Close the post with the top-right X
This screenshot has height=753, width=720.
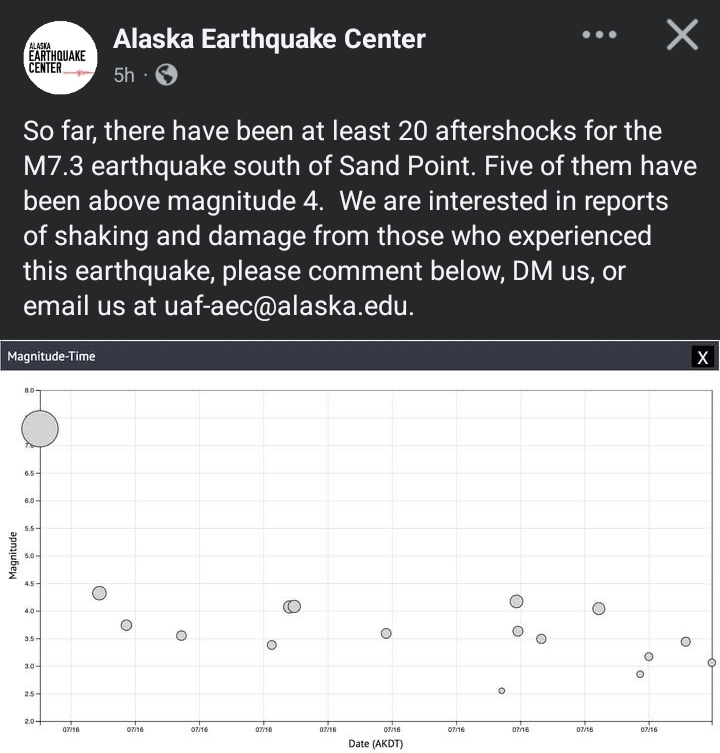pyautogui.click(x=682, y=36)
